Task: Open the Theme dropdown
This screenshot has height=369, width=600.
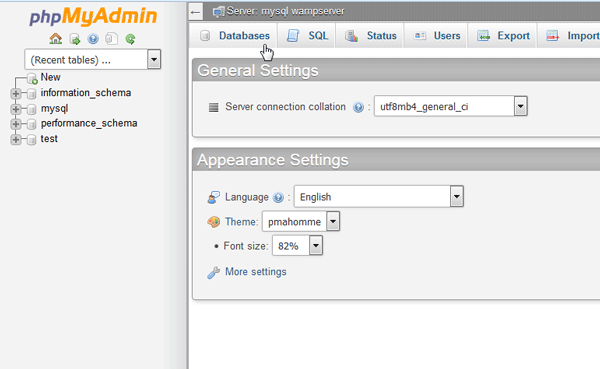Action: pyautogui.click(x=301, y=221)
